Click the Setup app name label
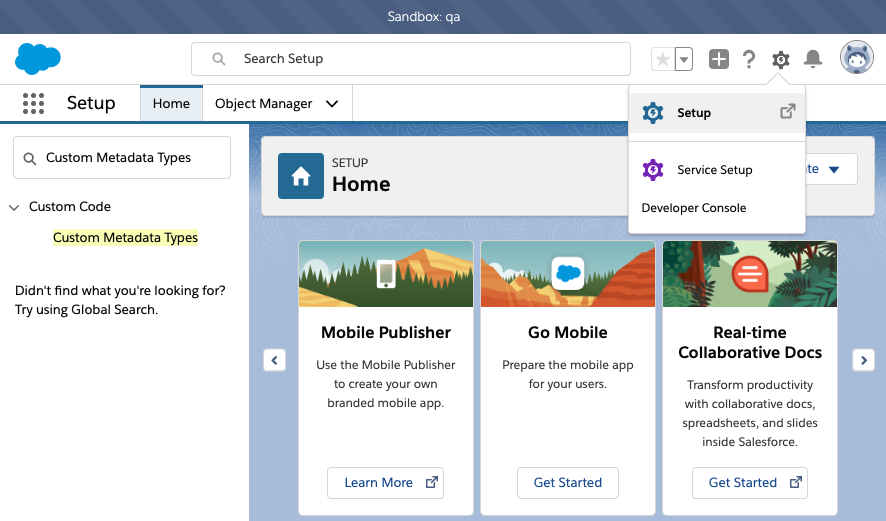This screenshot has width=886, height=521. pyautogui.click(x=91, y=103)
